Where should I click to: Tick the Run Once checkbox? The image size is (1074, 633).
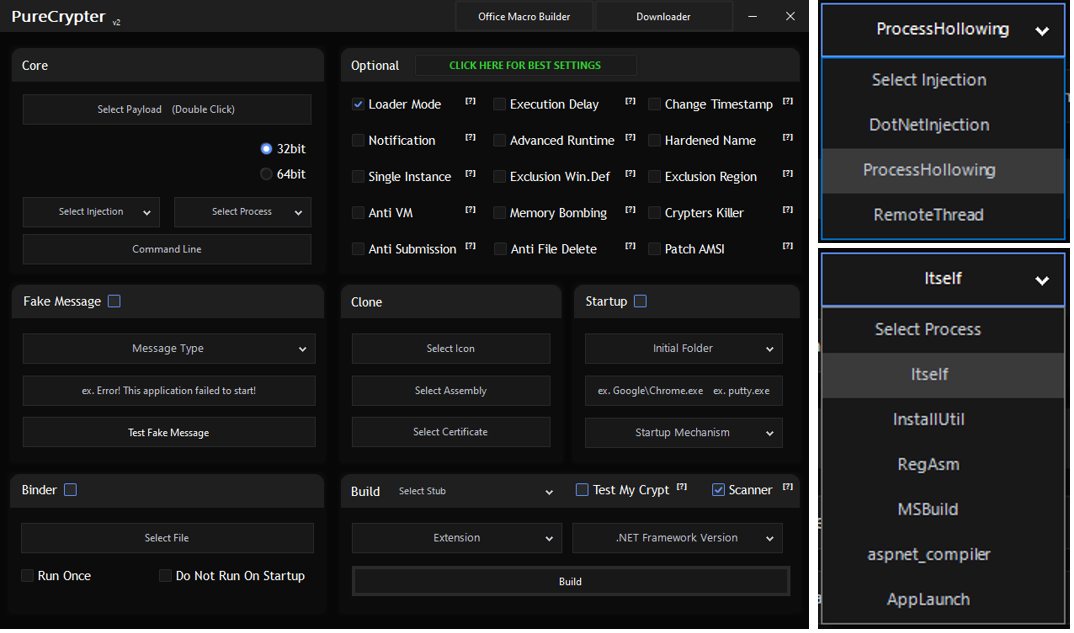click(27, 576)
